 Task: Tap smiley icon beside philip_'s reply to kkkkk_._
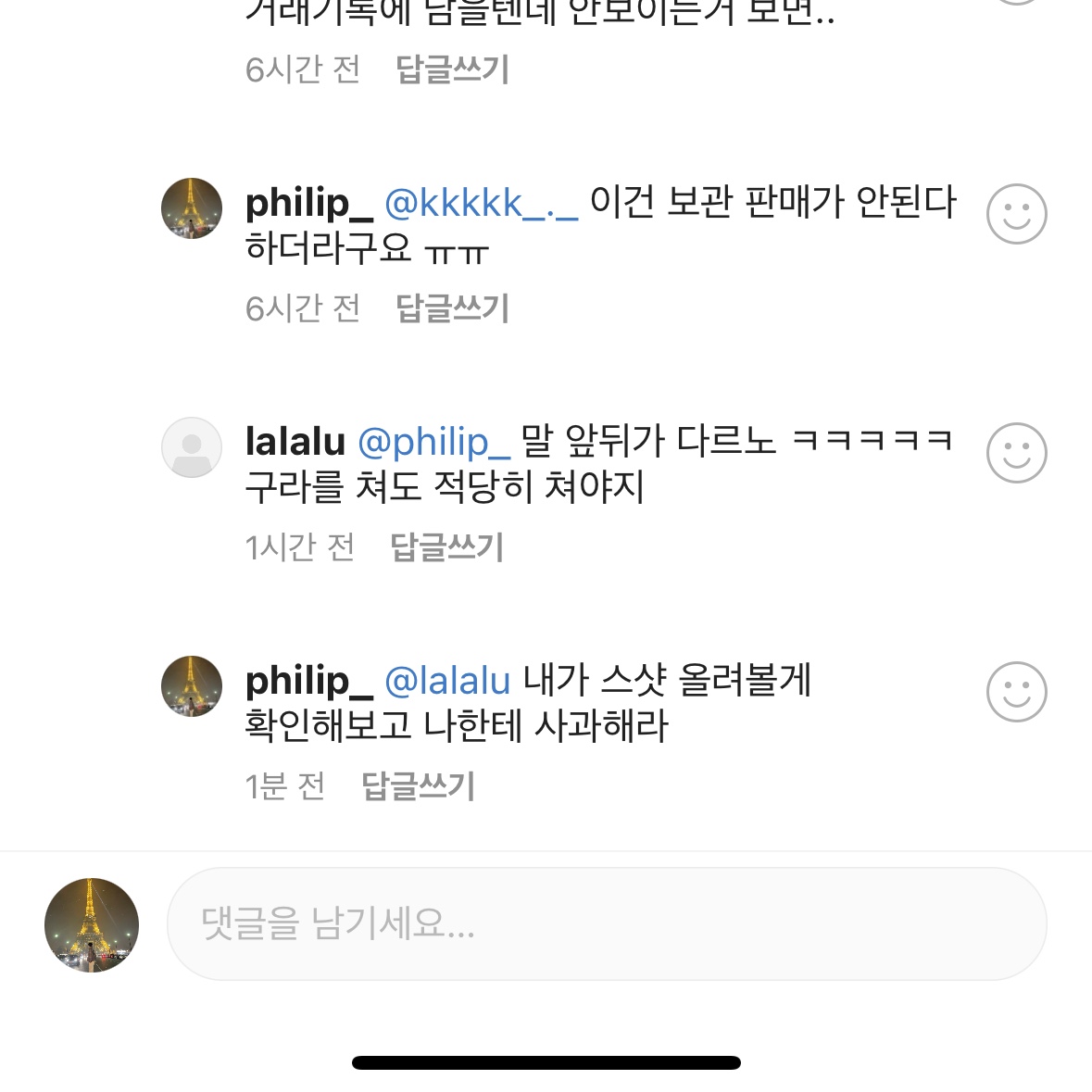click(1016, 214)
